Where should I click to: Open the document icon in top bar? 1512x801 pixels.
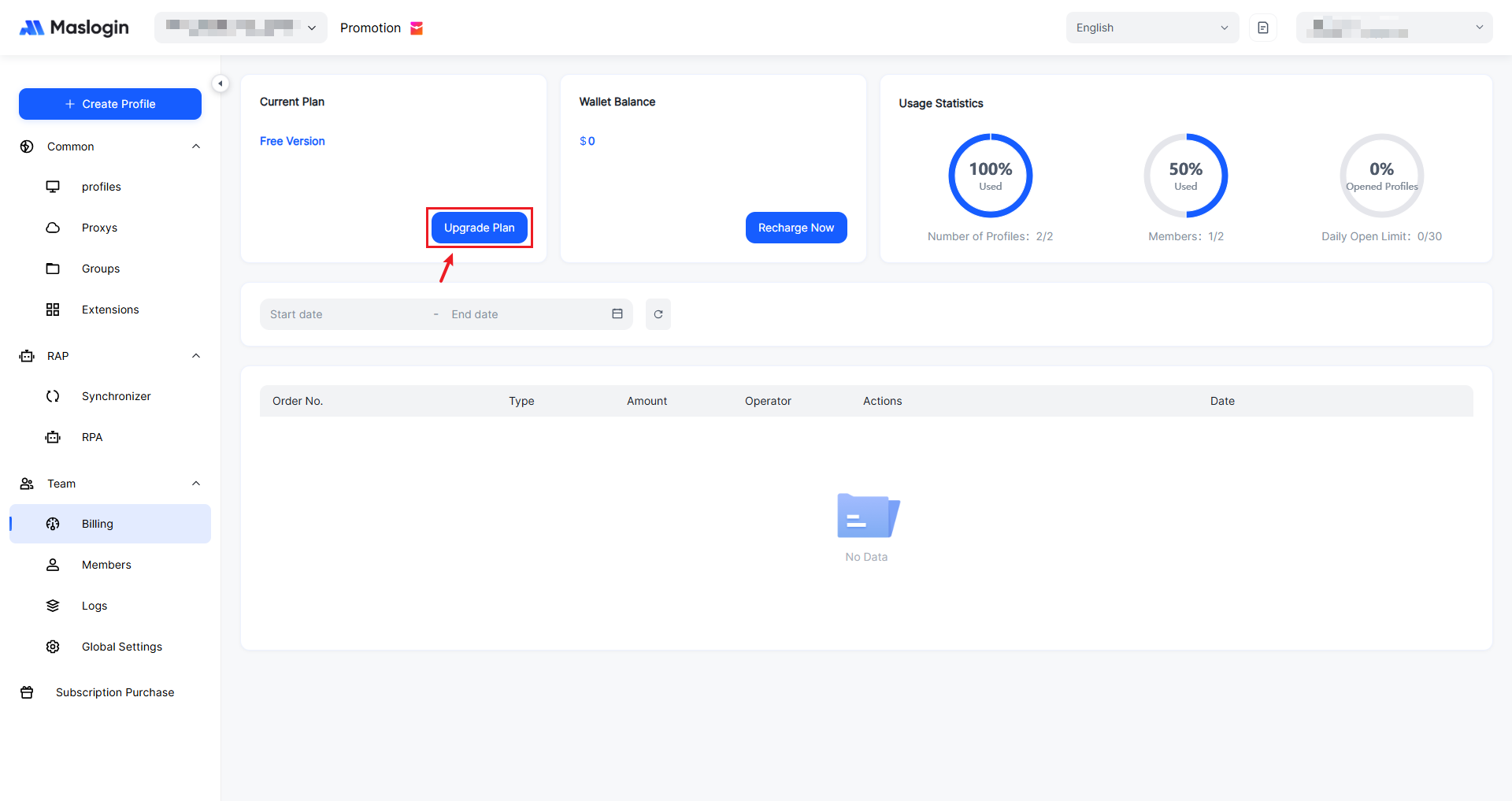pos(1263,28)
